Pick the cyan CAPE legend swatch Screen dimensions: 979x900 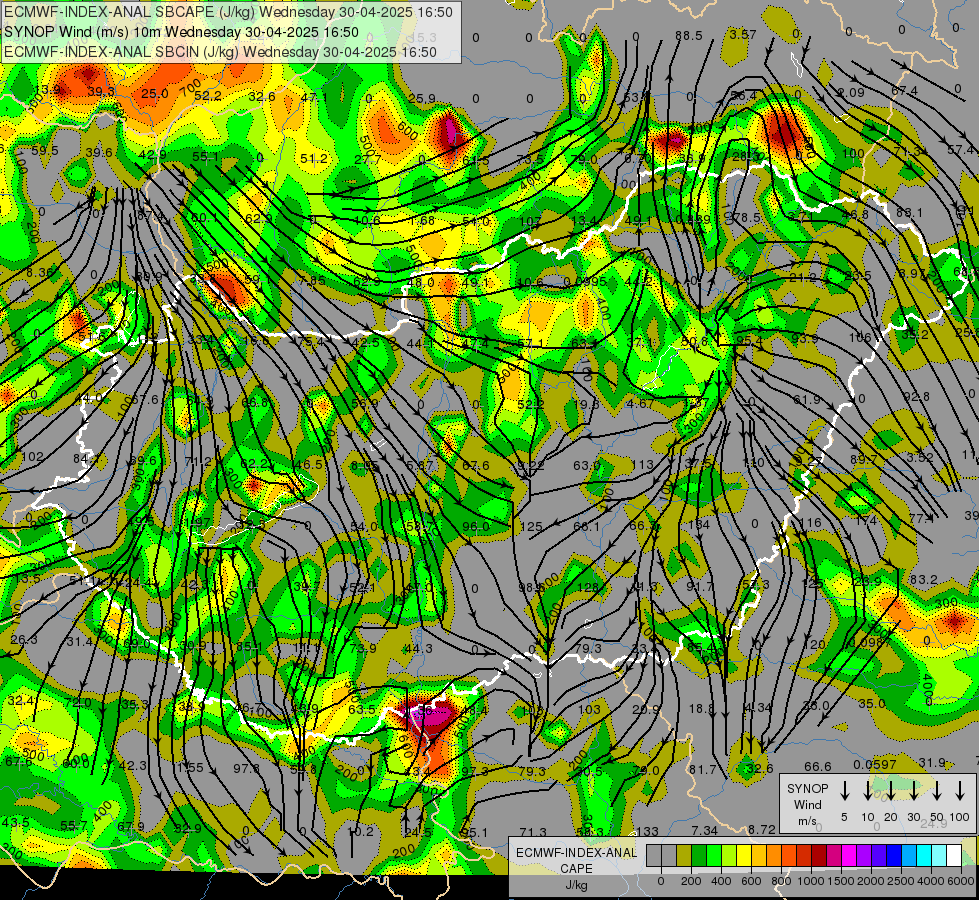pos(923,855)
